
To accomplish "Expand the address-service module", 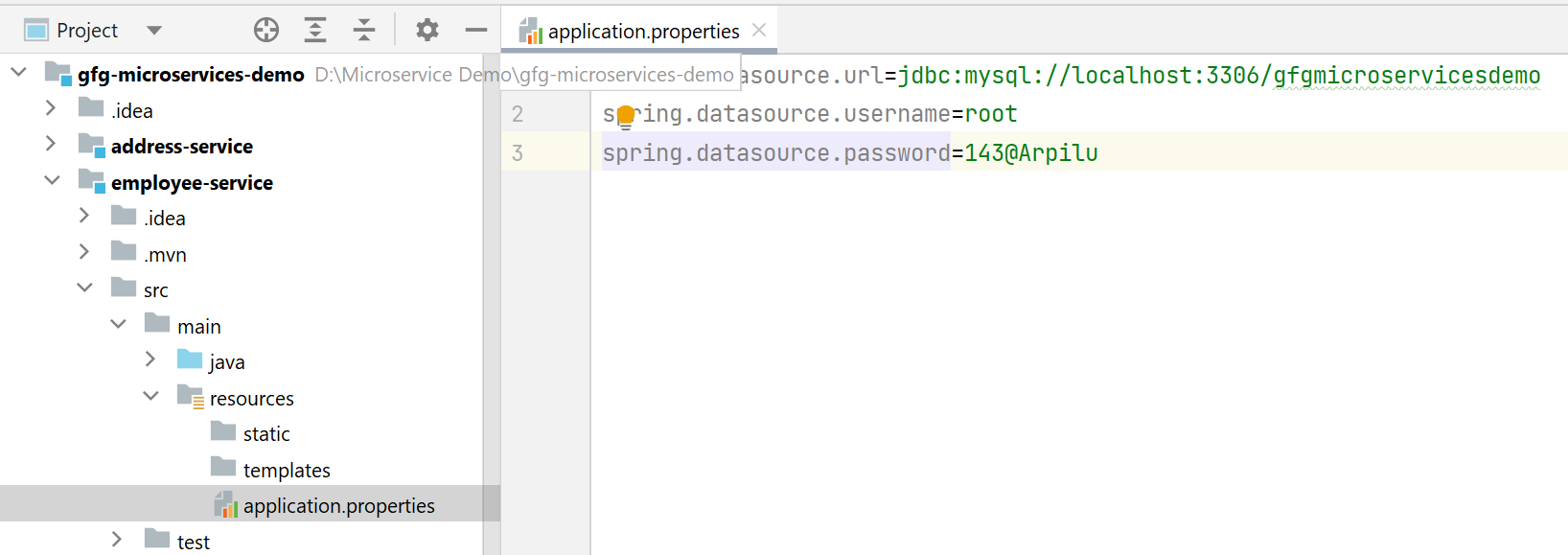I will [51, 144].
